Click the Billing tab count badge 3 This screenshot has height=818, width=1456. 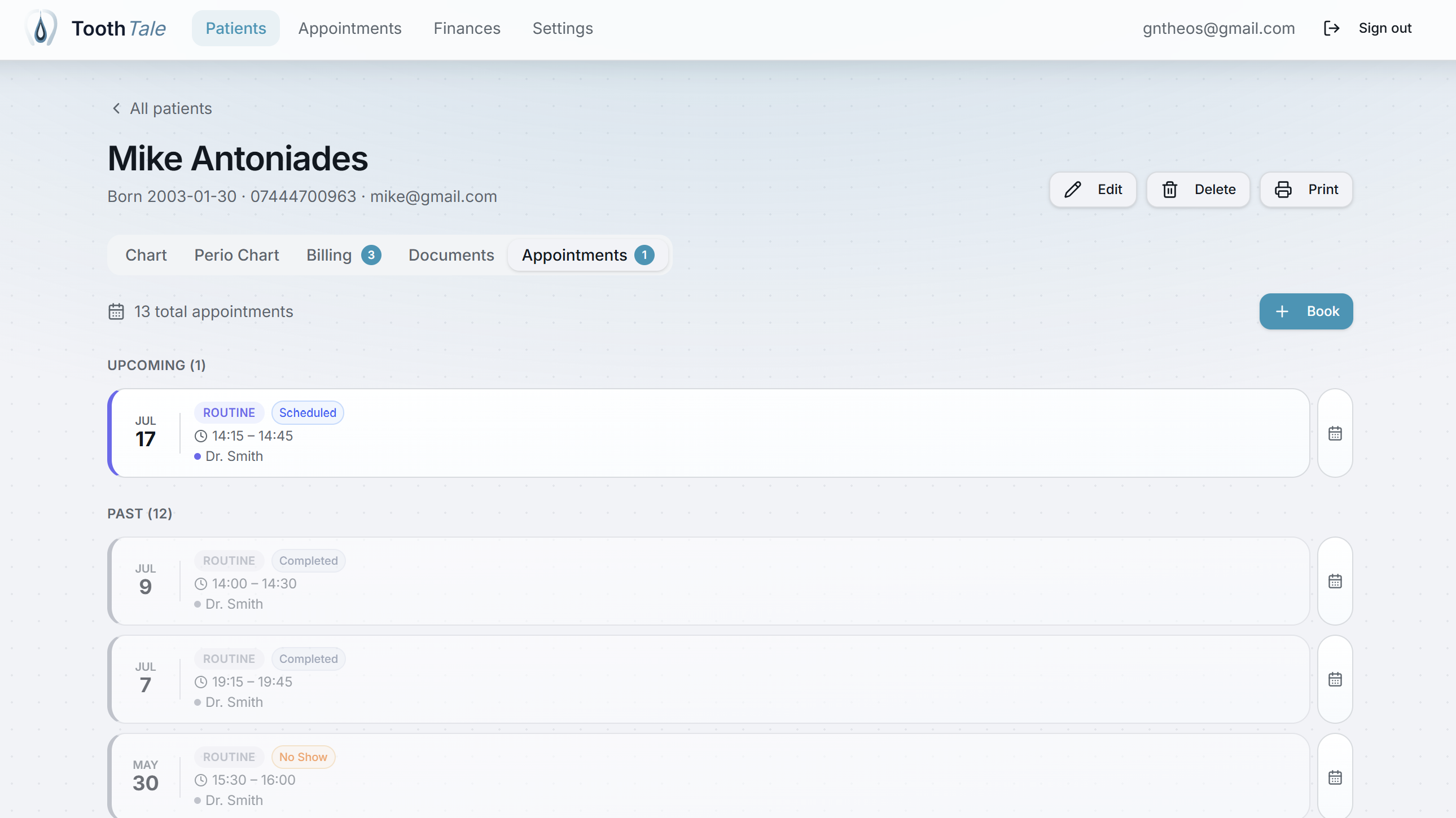click(371, 256)
